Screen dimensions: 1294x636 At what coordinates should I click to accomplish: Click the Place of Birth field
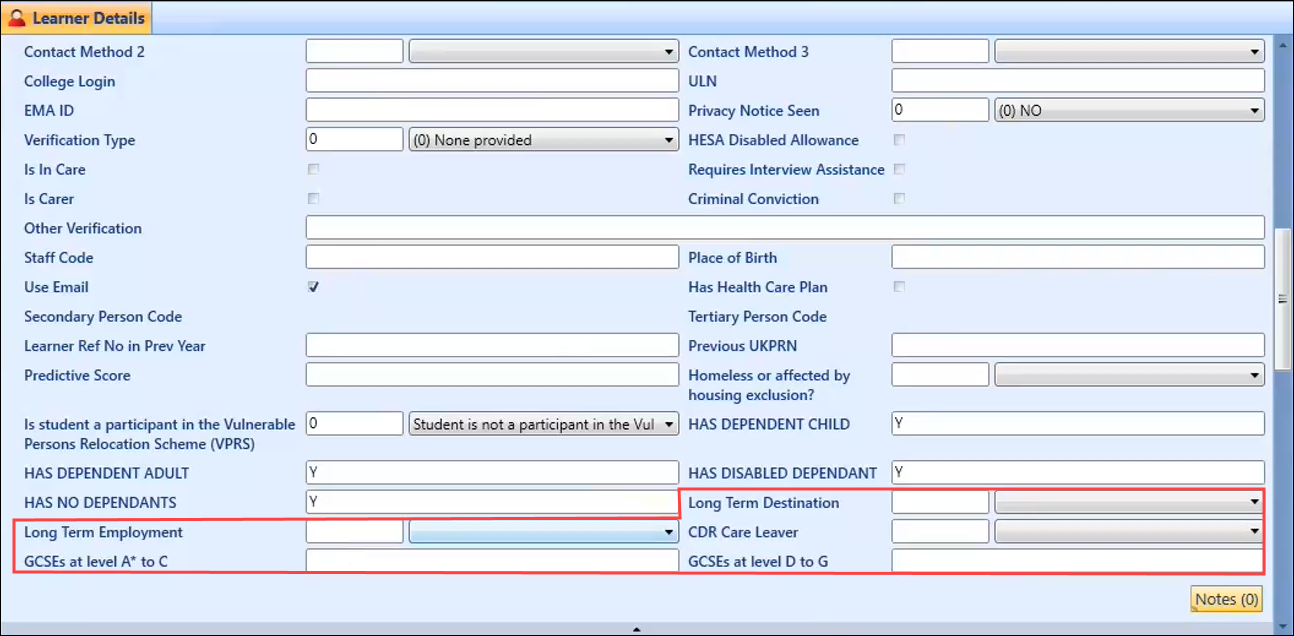1078,257
